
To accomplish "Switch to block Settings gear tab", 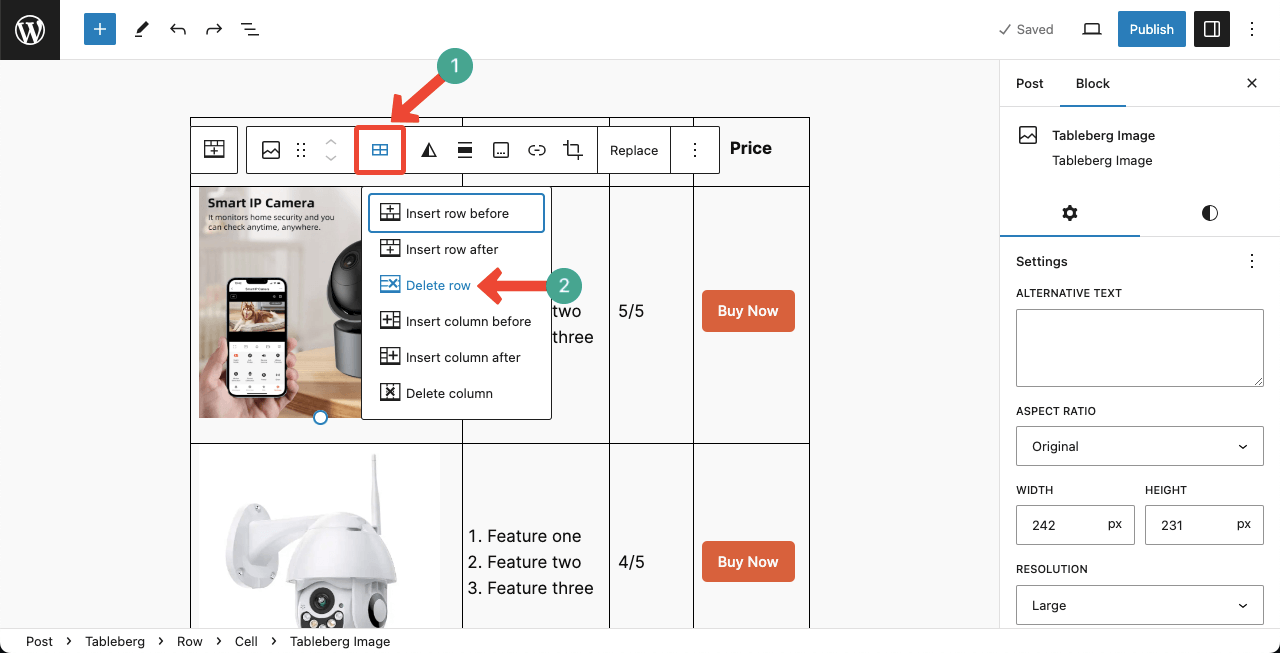I will (x=1069, y=213).
